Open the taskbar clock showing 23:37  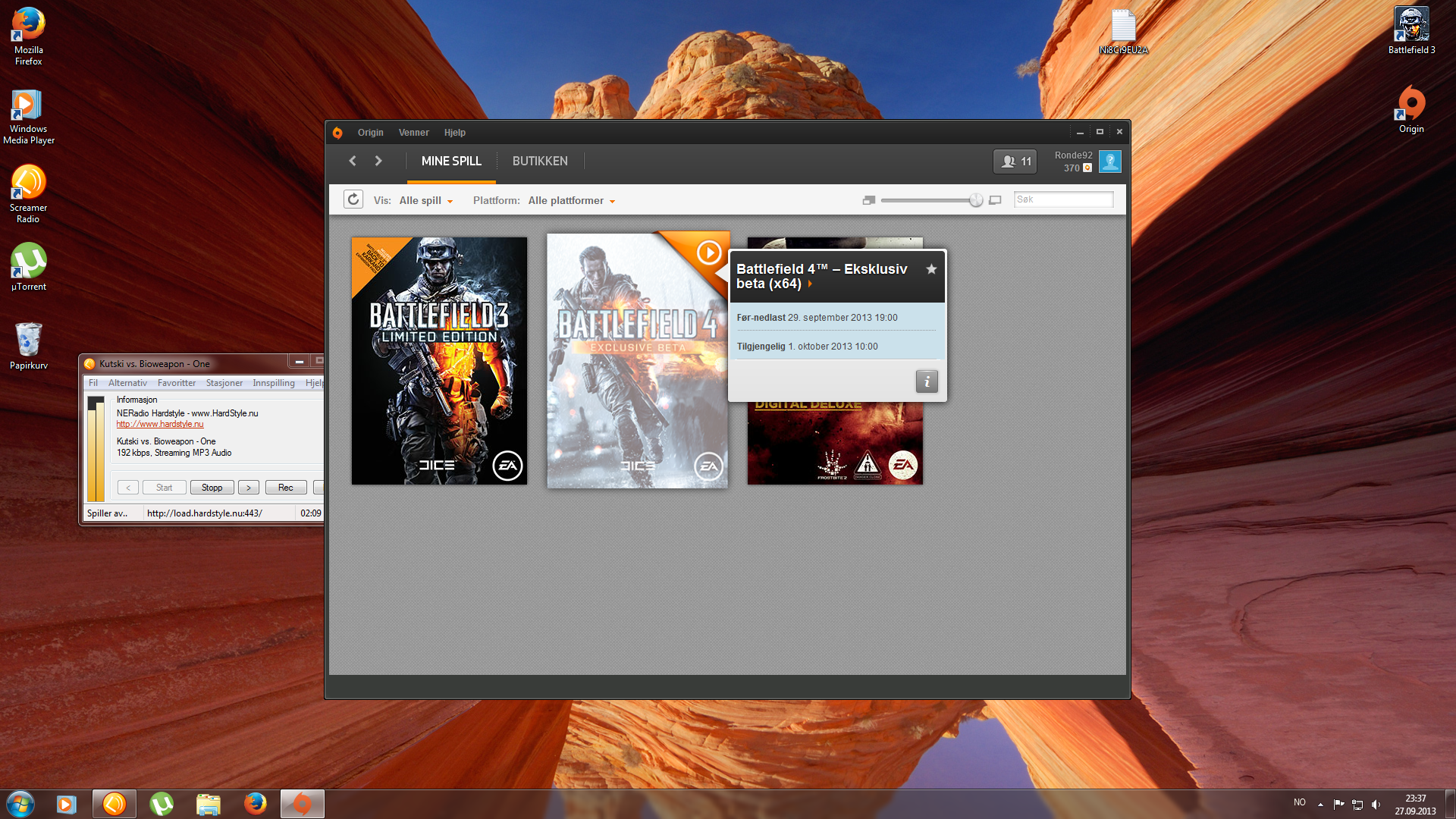pyautogui.click(x=1415, y=805)
